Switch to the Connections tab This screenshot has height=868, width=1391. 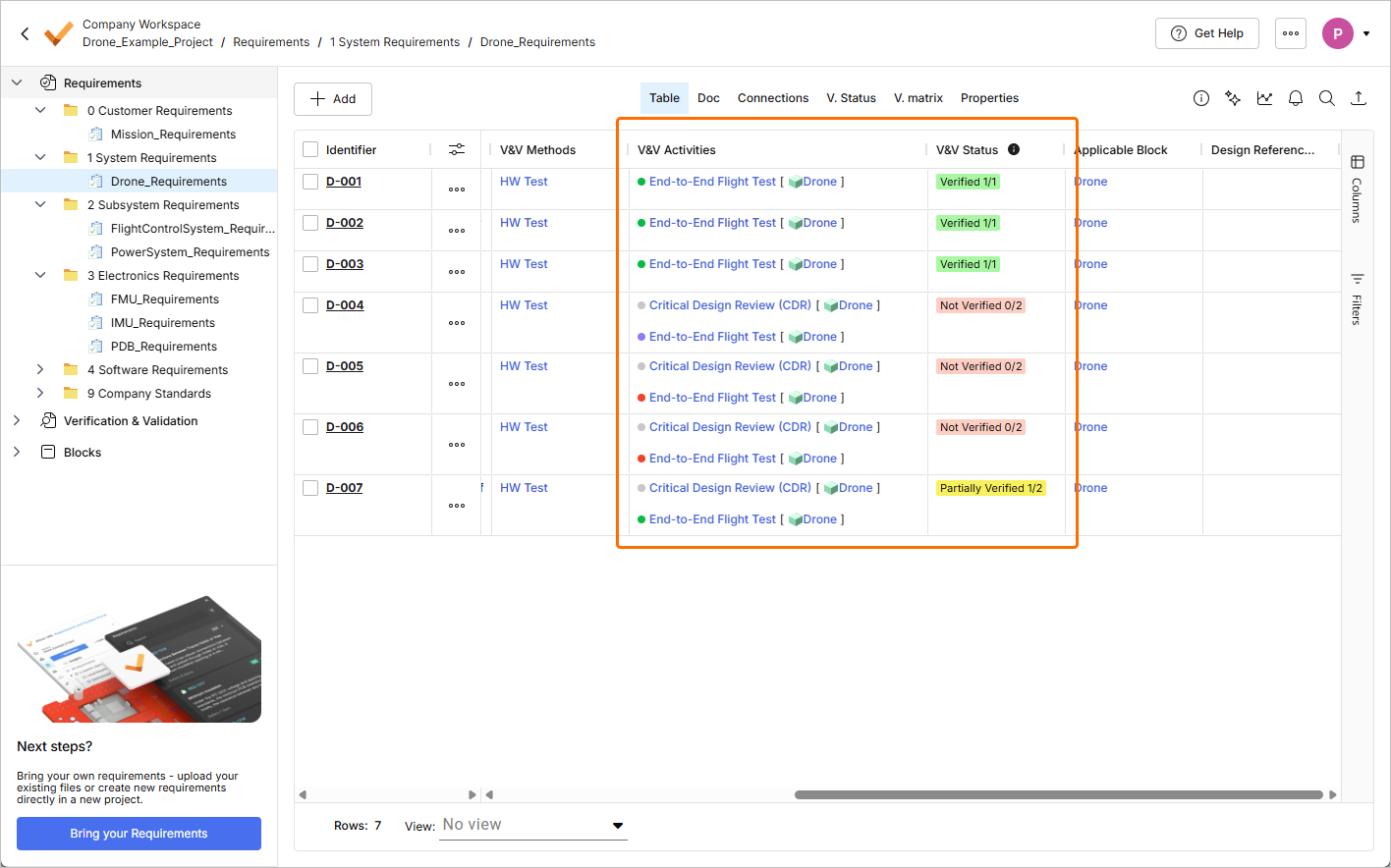773,98
